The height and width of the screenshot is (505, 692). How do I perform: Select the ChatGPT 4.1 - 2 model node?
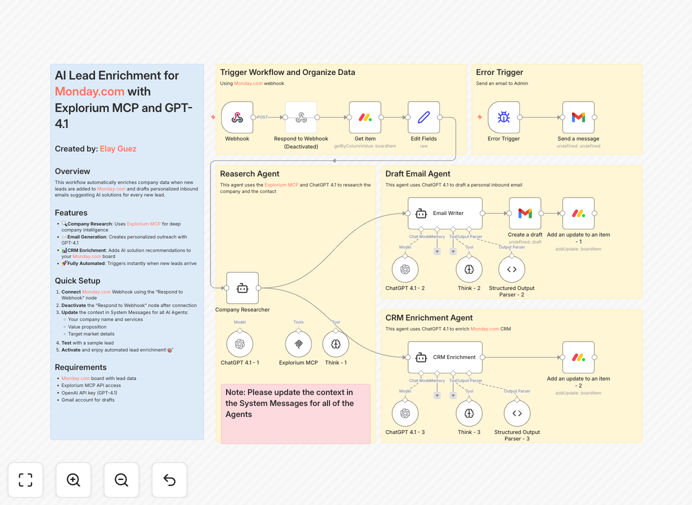[x=405, y=269]
